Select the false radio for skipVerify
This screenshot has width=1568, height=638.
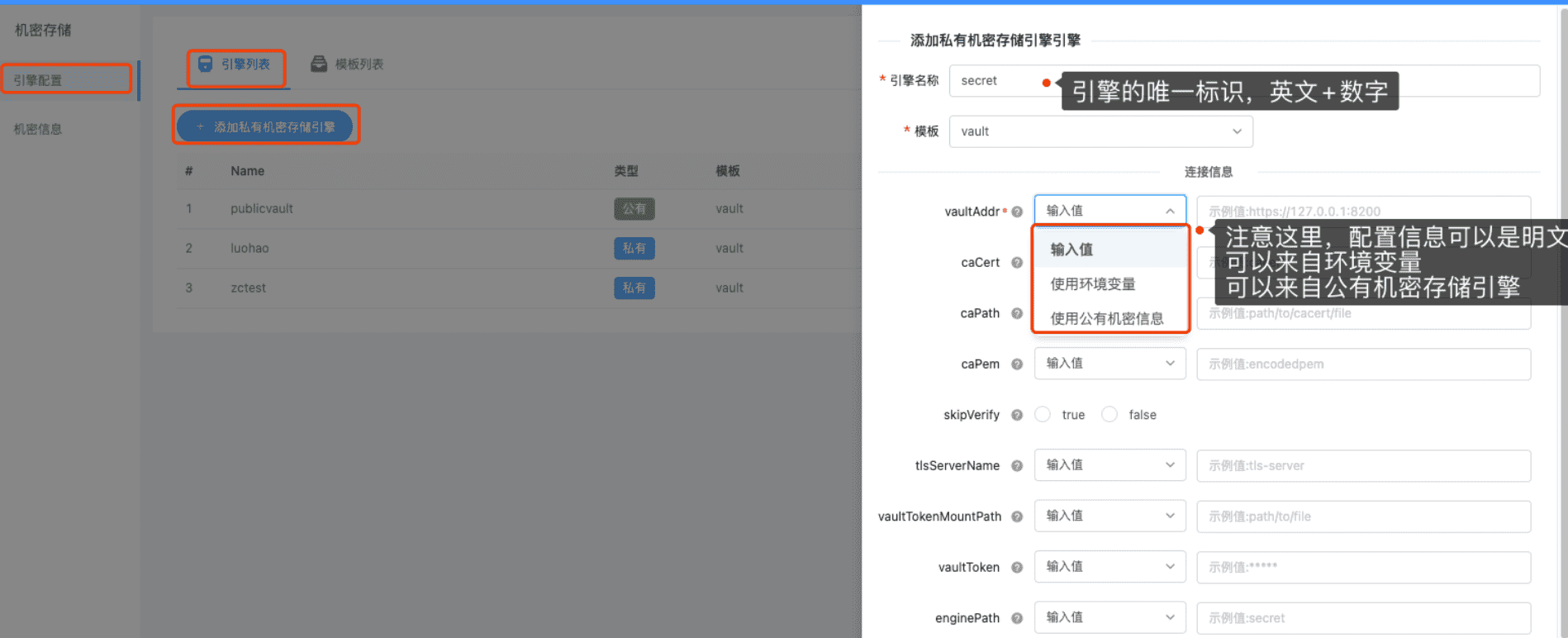[1109, 415]
